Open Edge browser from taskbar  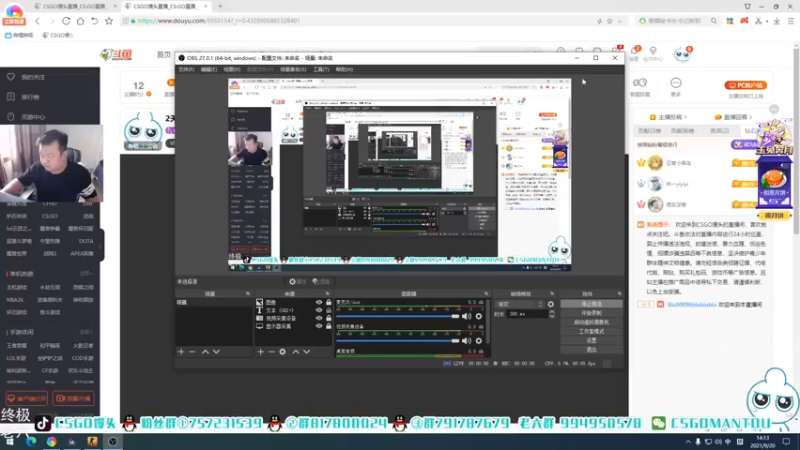click(31, 442)
